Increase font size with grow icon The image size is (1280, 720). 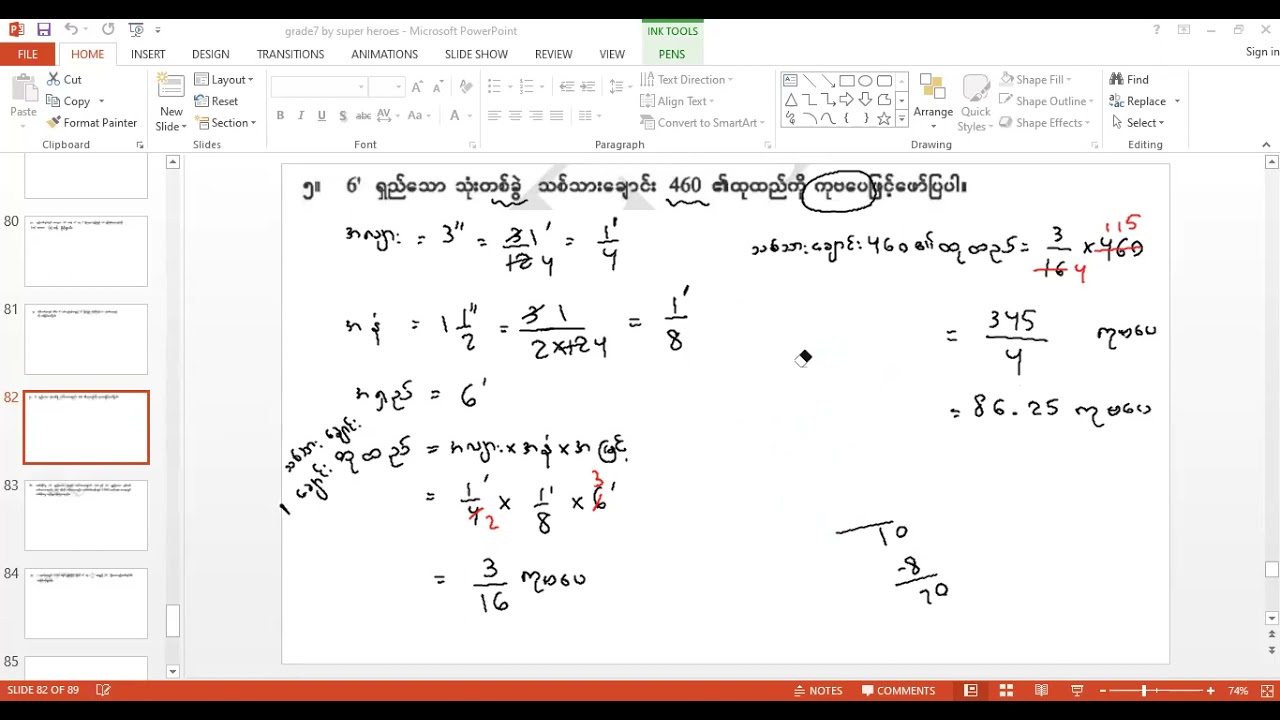[x=417, y=87]
